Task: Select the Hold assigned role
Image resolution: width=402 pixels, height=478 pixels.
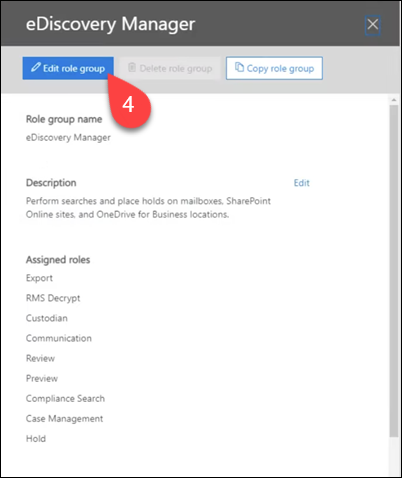Action: (36, 439)
